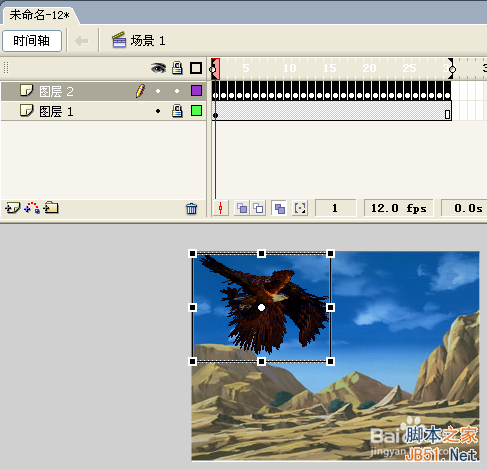The width and height of the screenshot is (487, 469).
Task: Toggle outline view for all layers
Action: click(196, 68)
